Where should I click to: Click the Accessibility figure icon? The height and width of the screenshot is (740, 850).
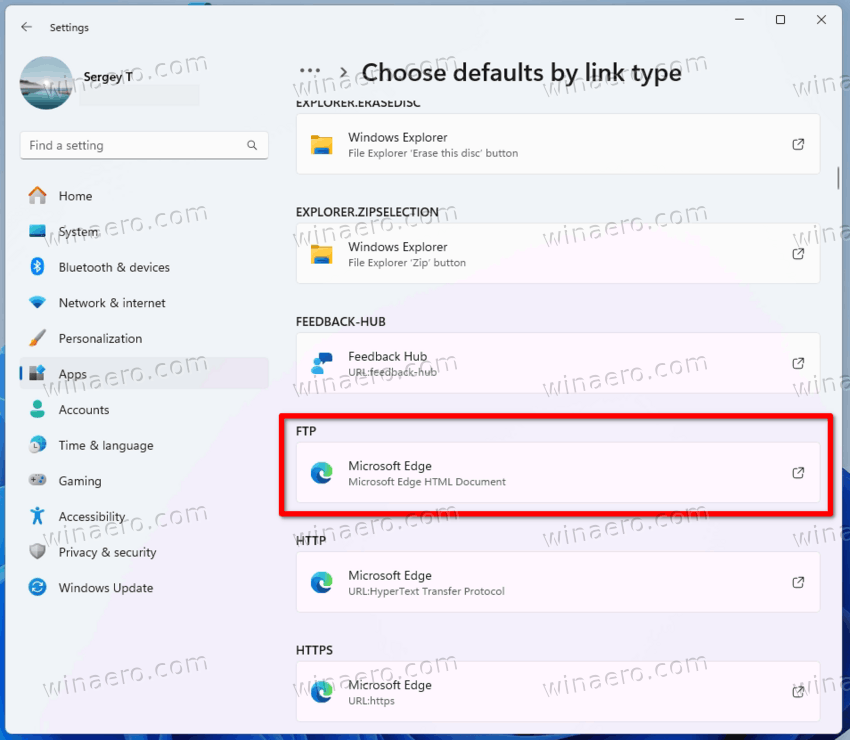point(37,516)
